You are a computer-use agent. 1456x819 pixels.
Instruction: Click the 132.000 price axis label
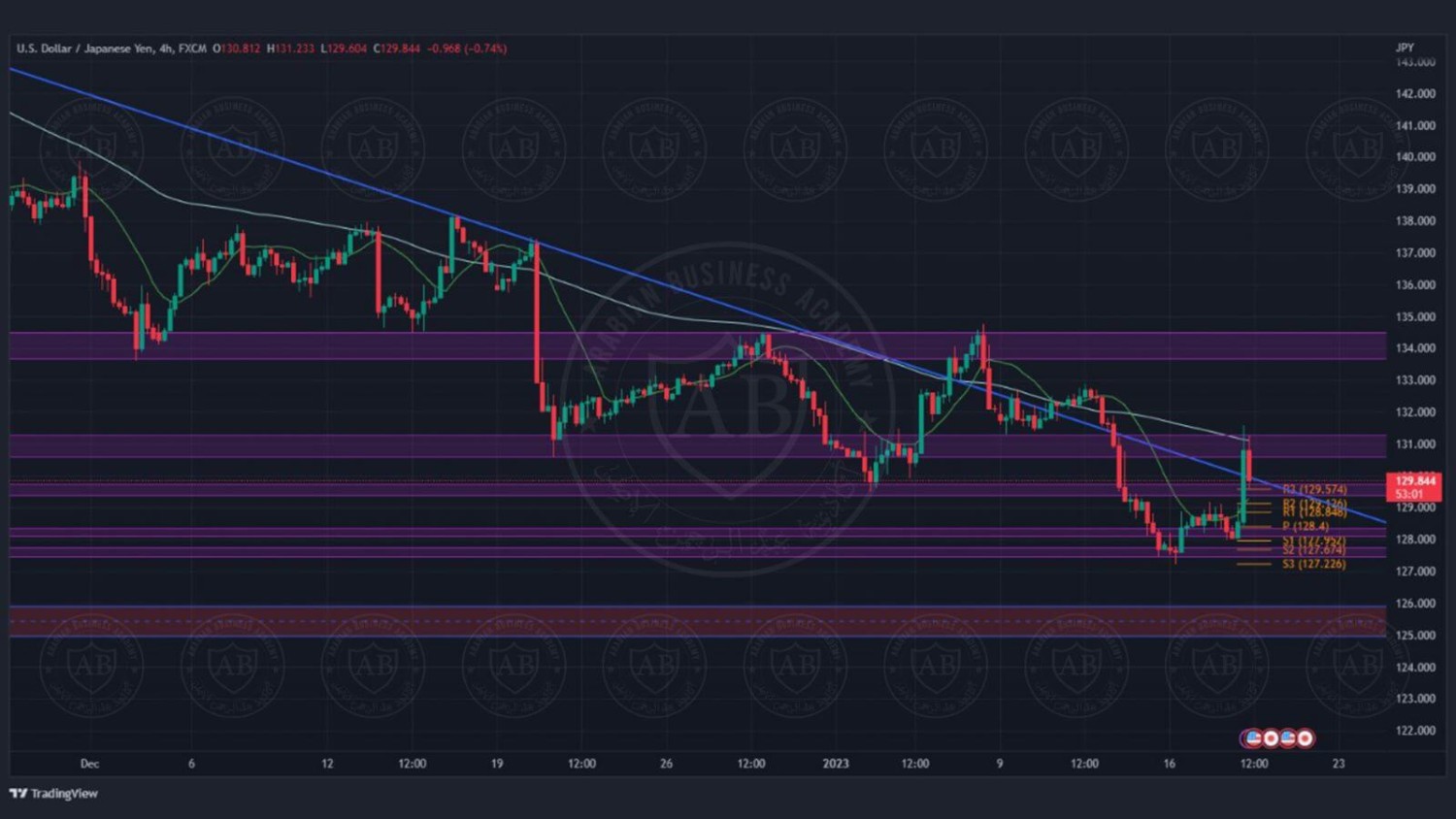[x=1415, y=412]
